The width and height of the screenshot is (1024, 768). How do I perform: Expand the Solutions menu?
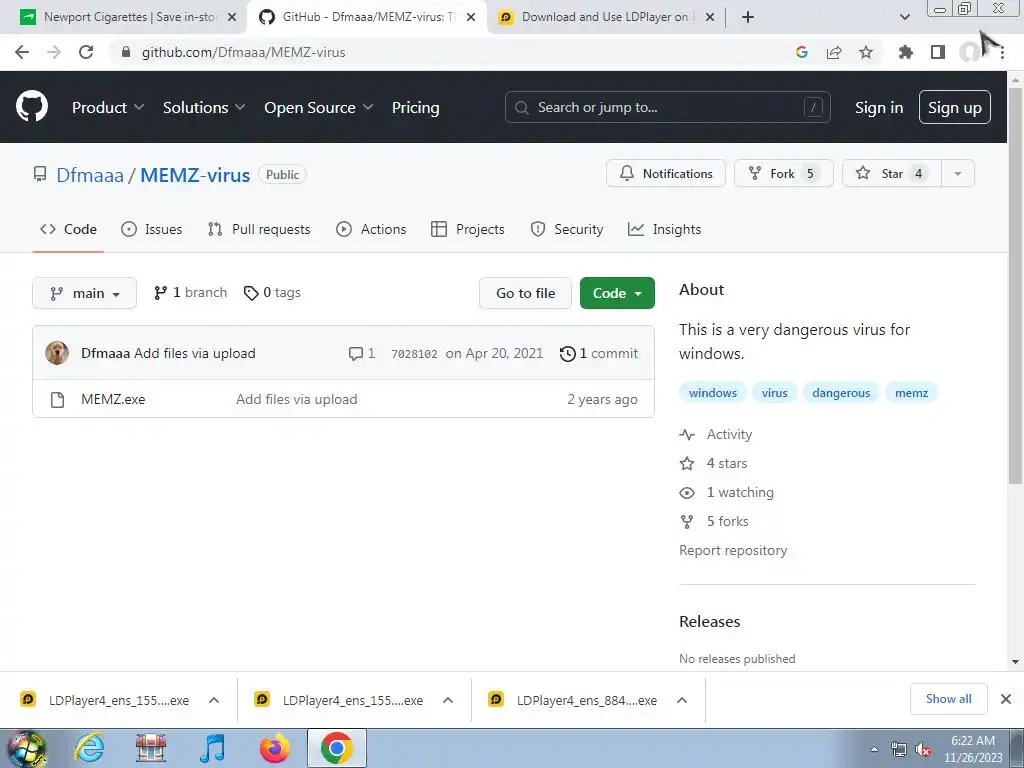(204, 107)
